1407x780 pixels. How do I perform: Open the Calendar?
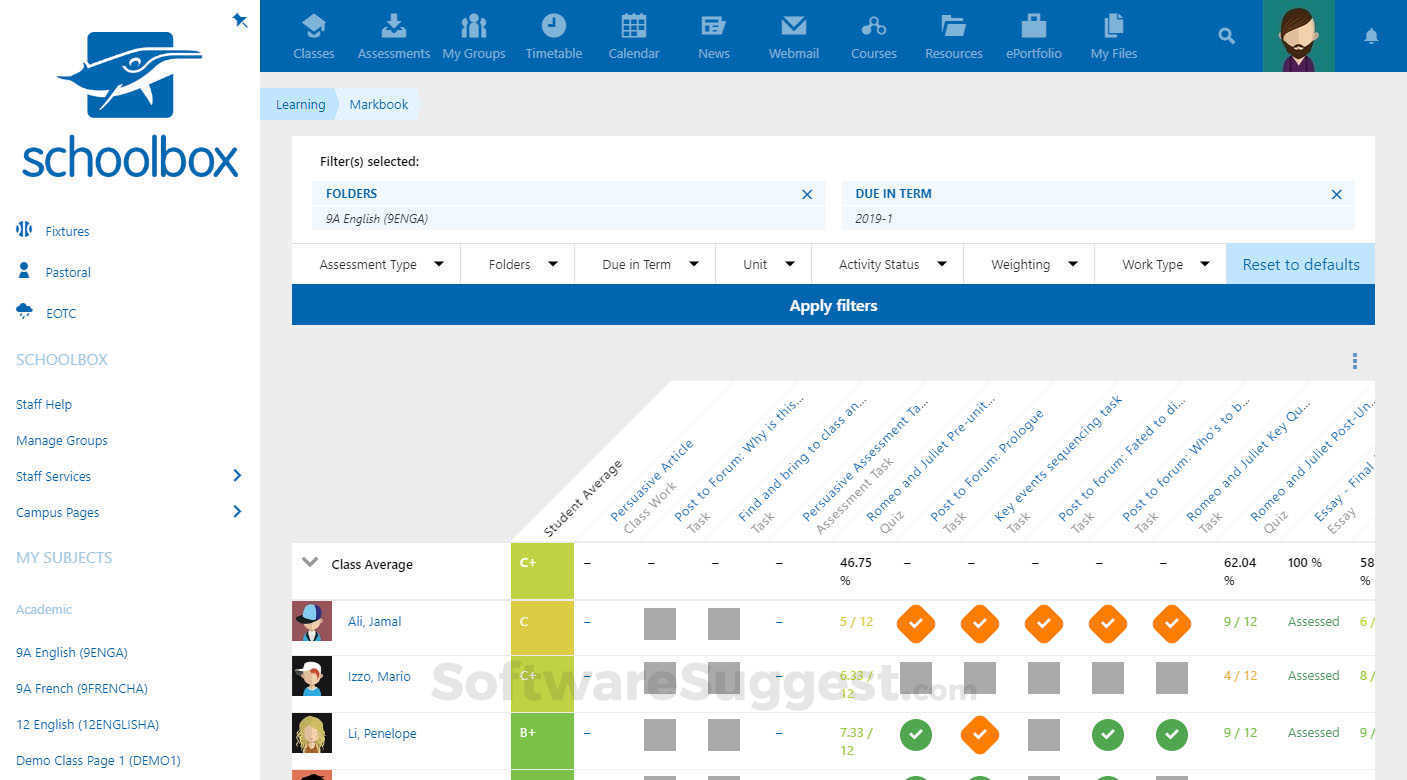(633, 35)
